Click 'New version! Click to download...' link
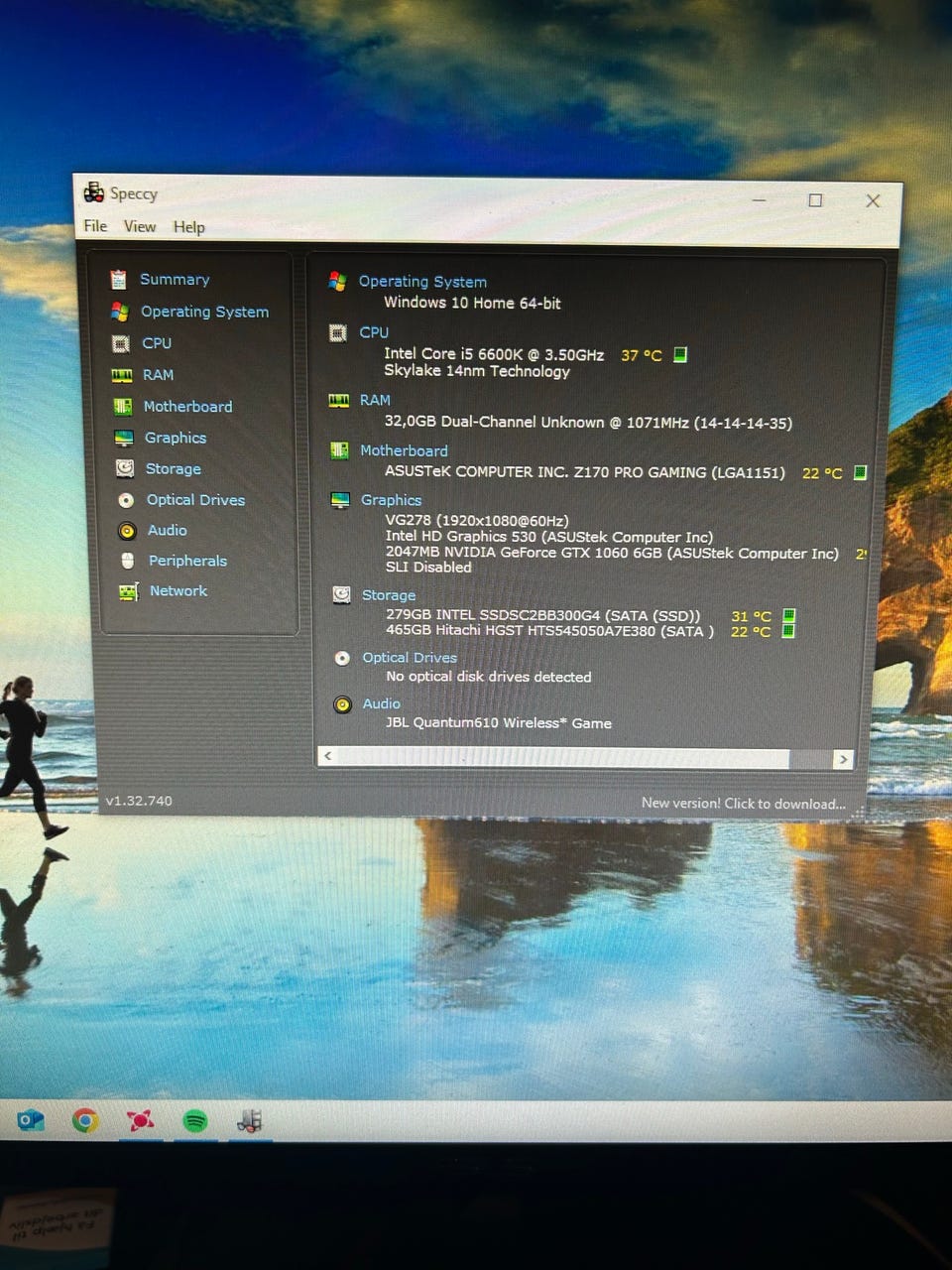 click(744, 804)
